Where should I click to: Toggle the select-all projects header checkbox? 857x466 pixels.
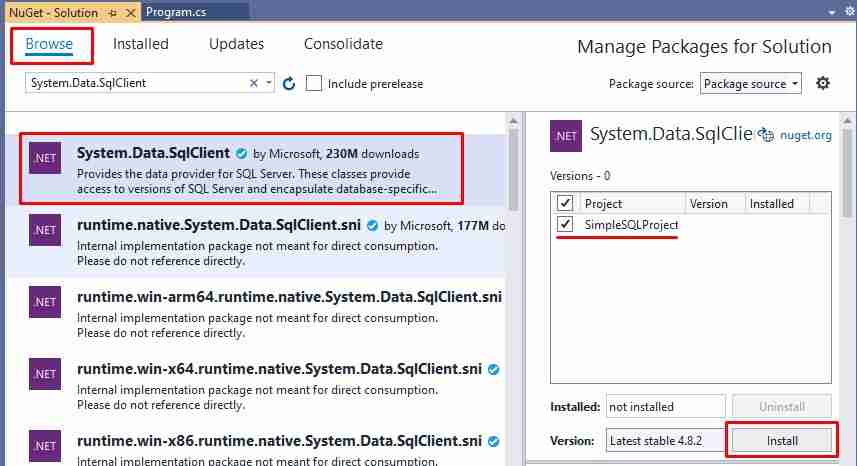(x=565, y=203)
